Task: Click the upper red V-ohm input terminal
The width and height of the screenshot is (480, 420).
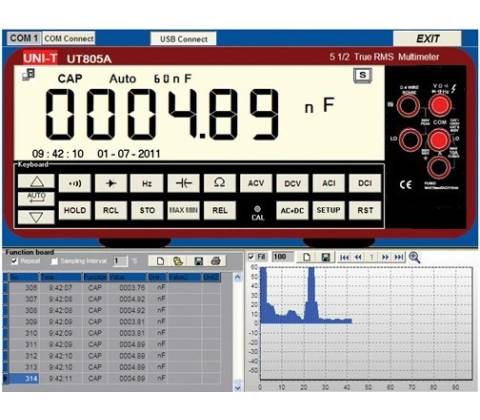Action: tap(440, 105)
